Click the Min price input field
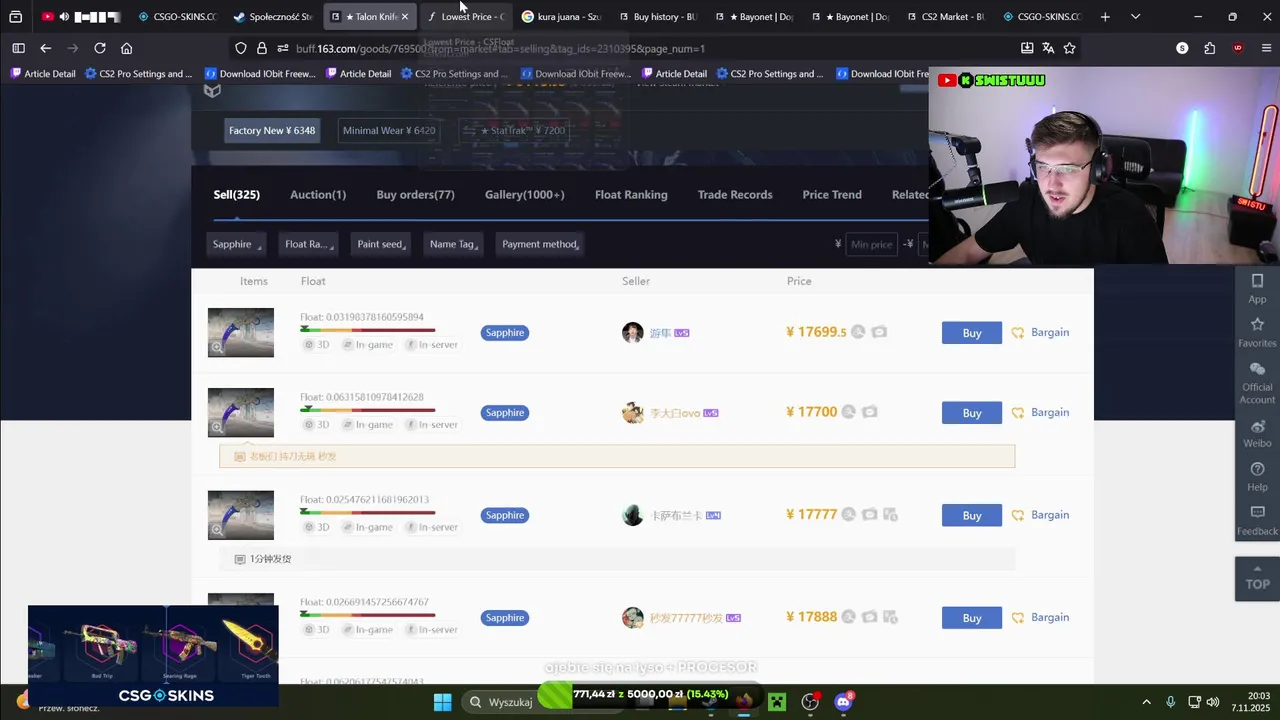 (x=871, y=244)
